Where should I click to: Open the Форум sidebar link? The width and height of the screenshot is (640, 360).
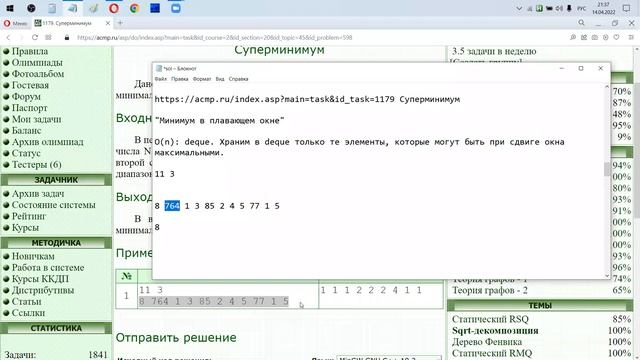(x=26, y=97)
